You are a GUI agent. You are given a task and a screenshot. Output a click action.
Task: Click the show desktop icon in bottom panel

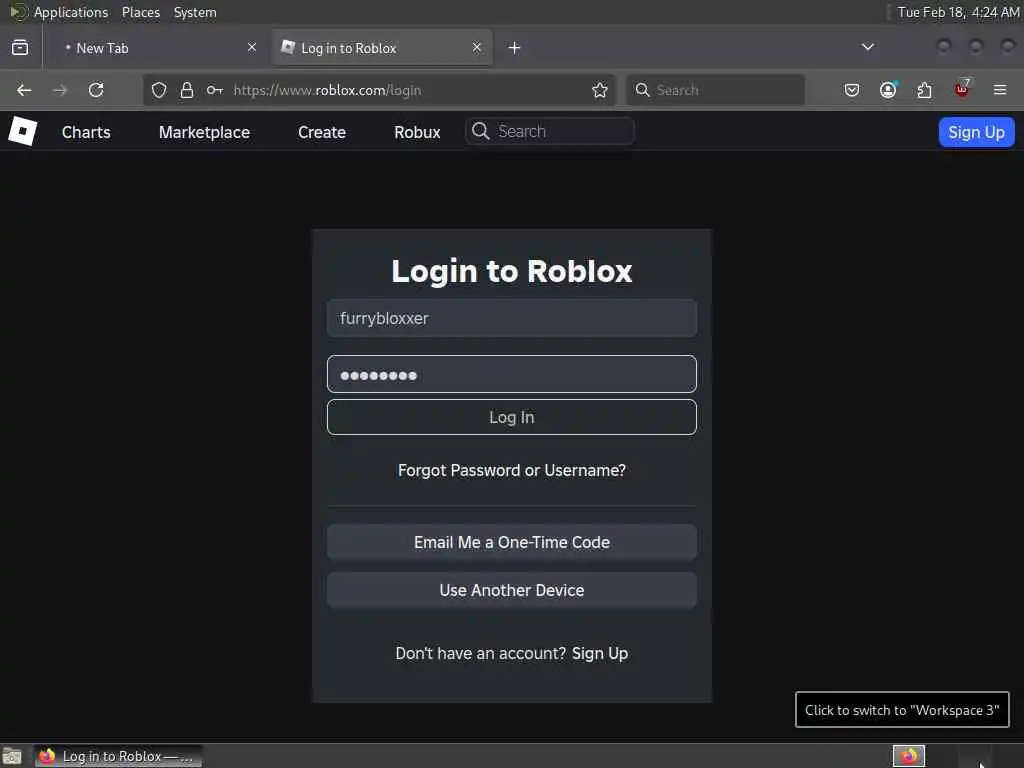pyautogui.click(x=12, y=756)
